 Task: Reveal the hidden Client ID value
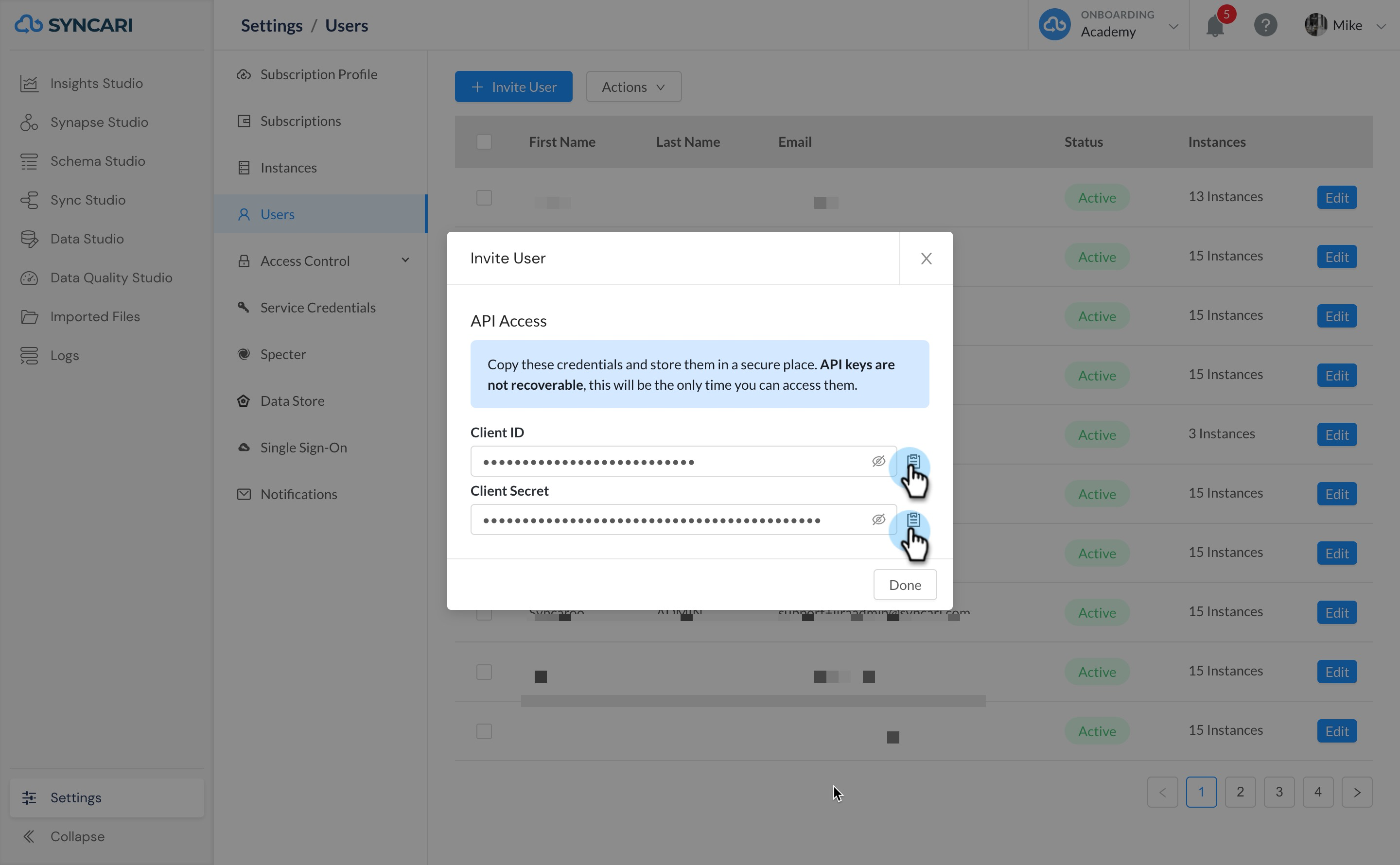click(878, 461)
